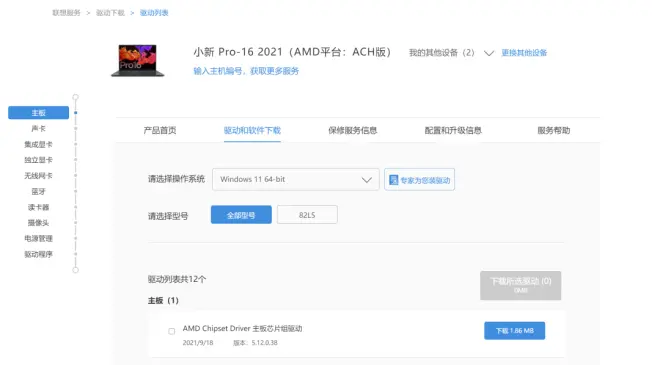The width and height of the screenshot is (660, 365).
Task: Click 输入主机编号，获取更多服务 link
Action: (x=246, y=71)
